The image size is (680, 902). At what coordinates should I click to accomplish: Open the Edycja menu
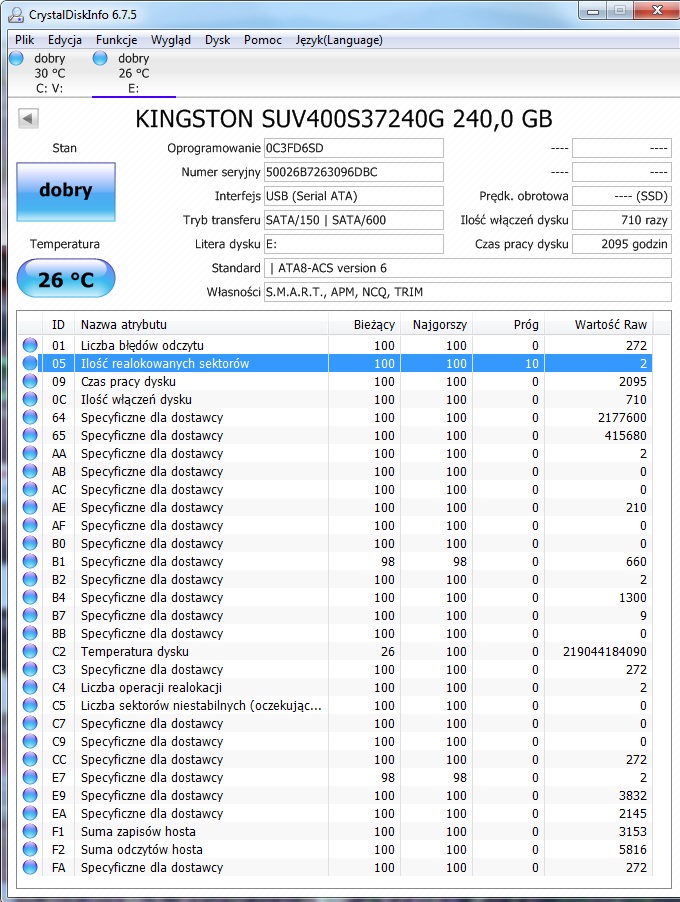64,40
